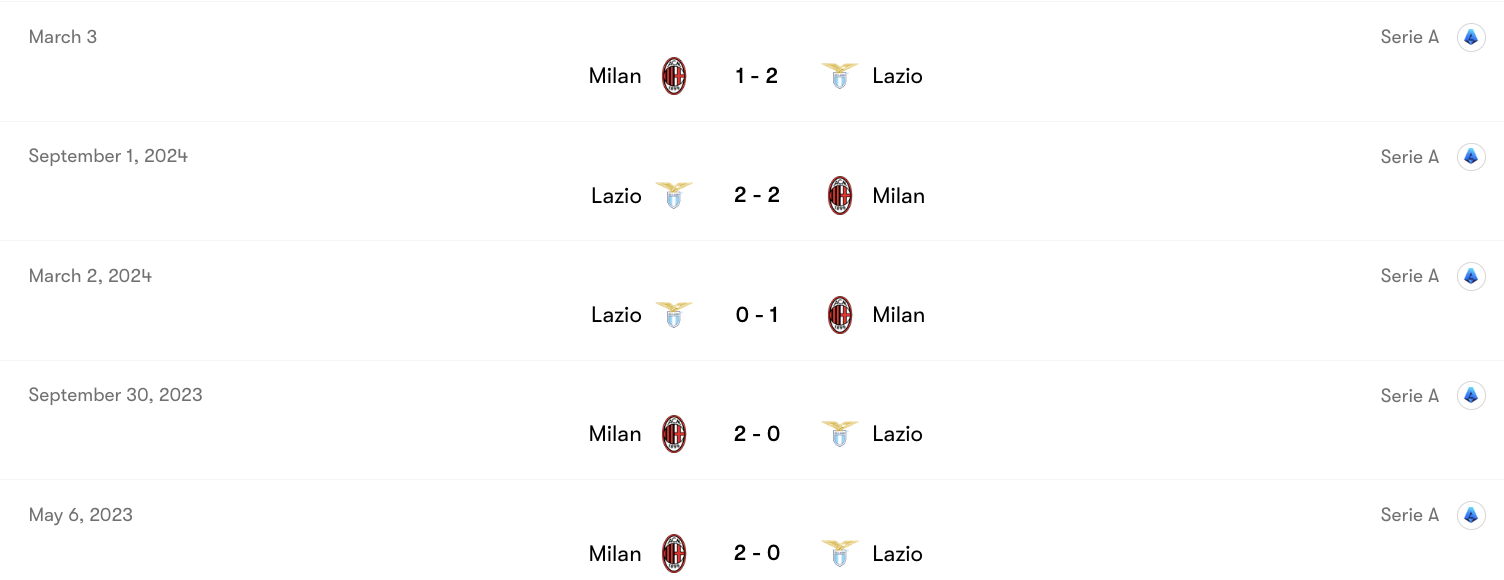Select the Lazio eagle badge from March 3 row
Viewport: 1504px width, 580px height.
tap(840, 75)
